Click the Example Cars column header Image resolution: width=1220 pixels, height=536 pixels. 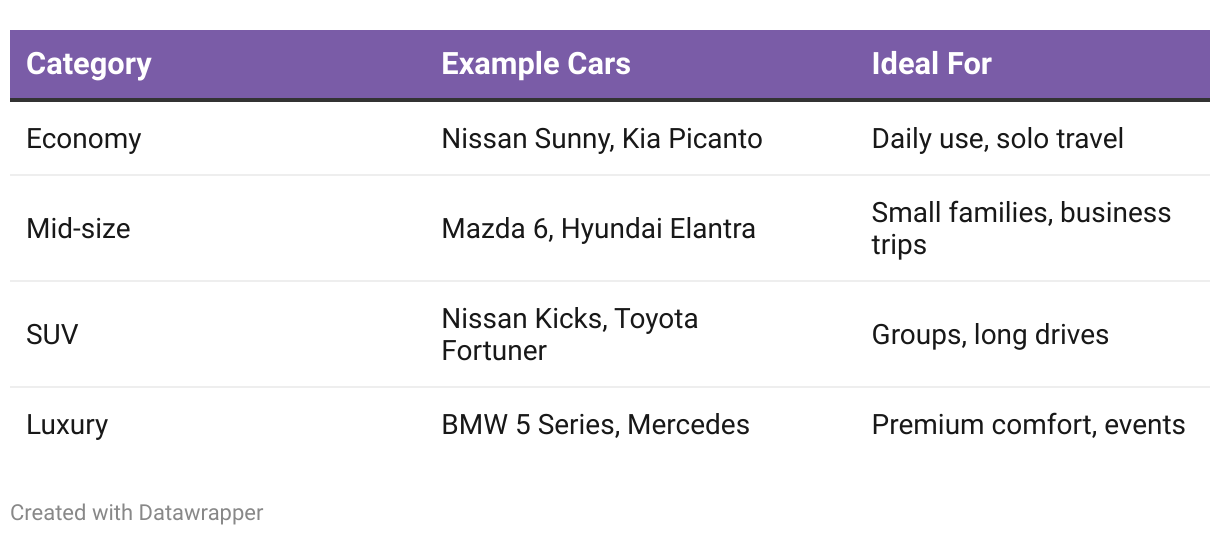pos(535,64)
